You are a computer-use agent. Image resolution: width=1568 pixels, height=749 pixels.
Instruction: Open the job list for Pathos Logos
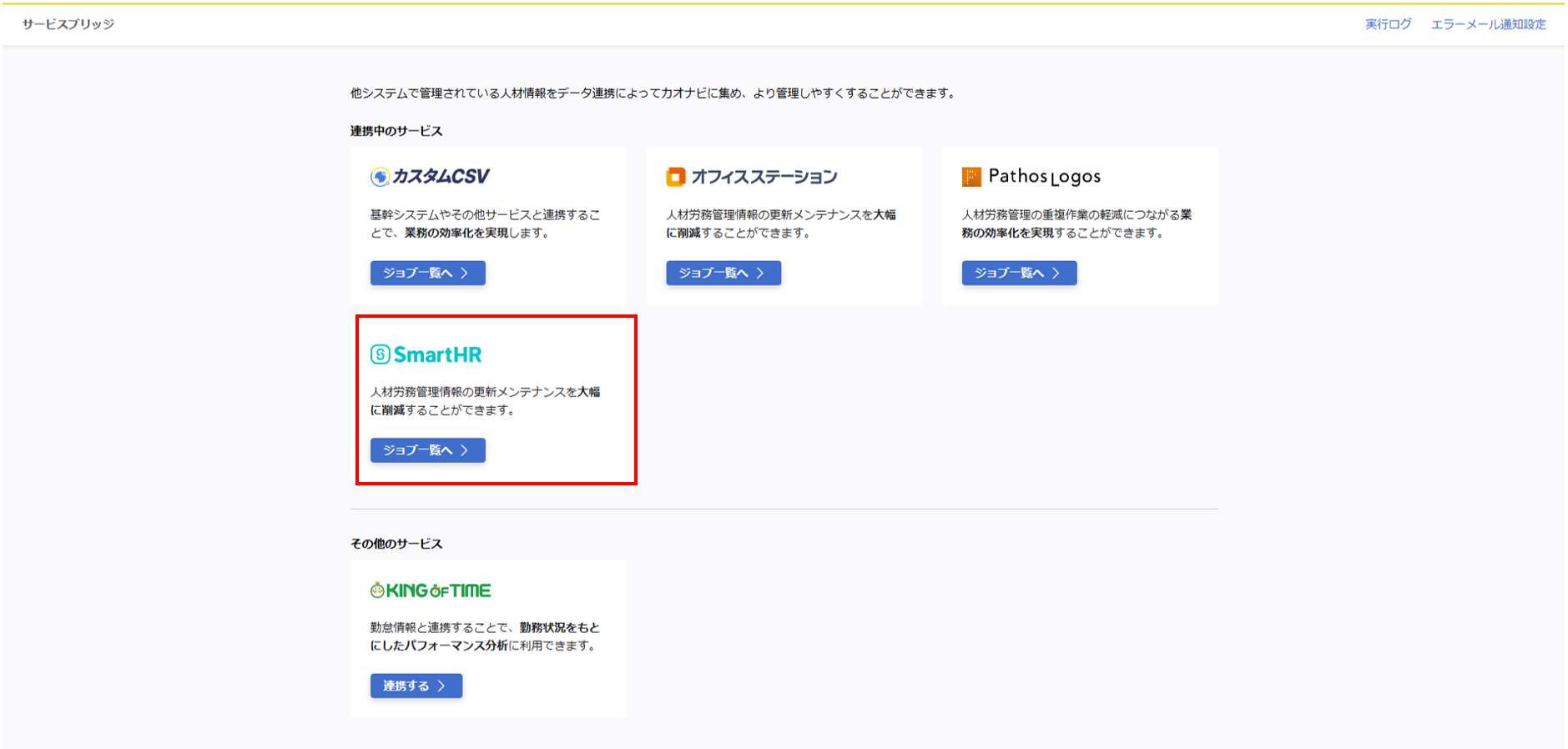1019,273
